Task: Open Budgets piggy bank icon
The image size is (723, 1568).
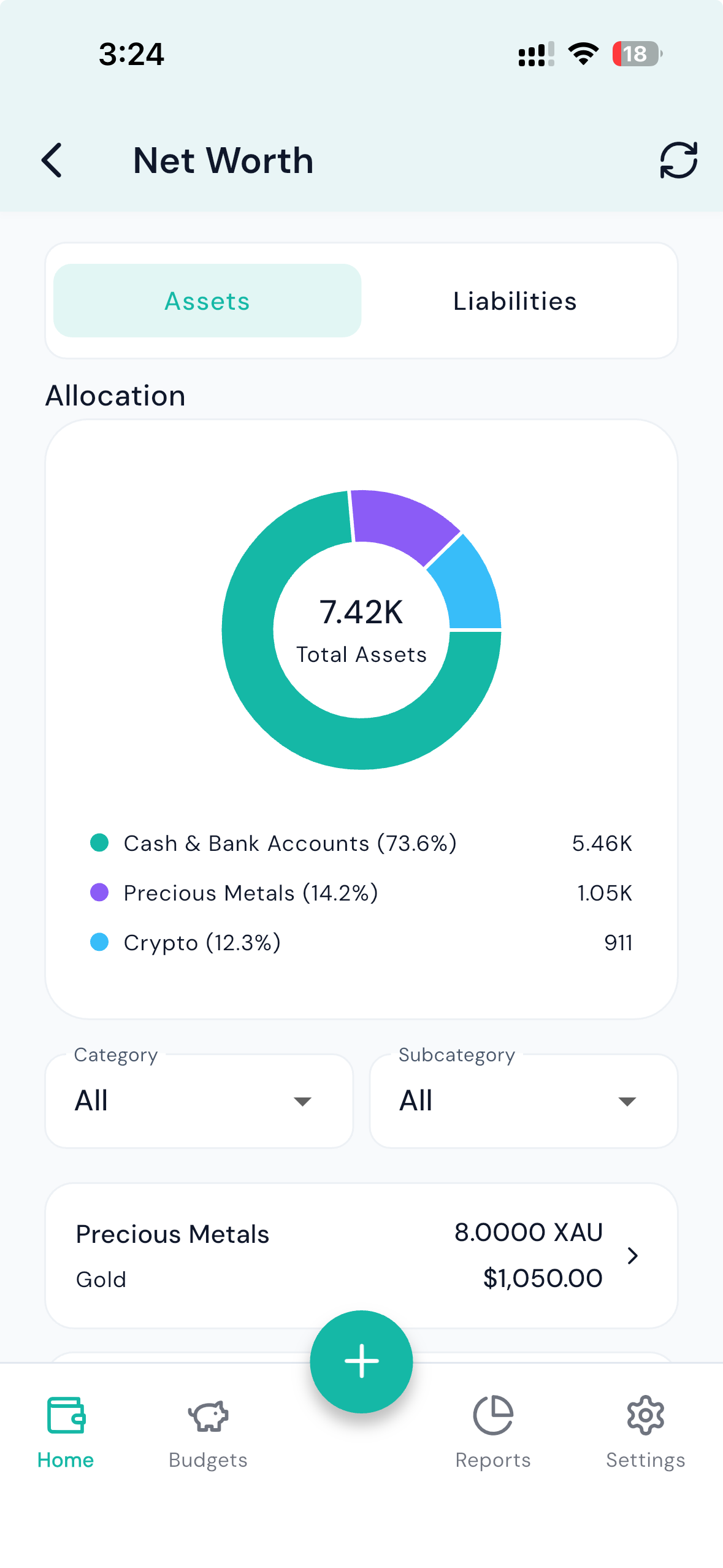Action: tap(208, 1416)
